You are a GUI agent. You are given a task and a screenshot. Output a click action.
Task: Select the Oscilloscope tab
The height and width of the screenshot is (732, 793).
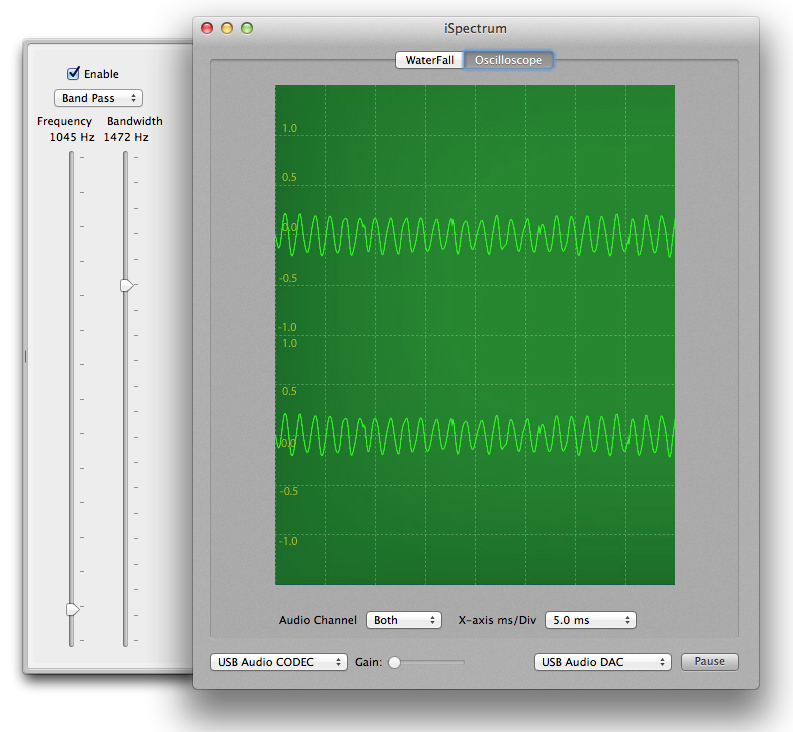508,60
